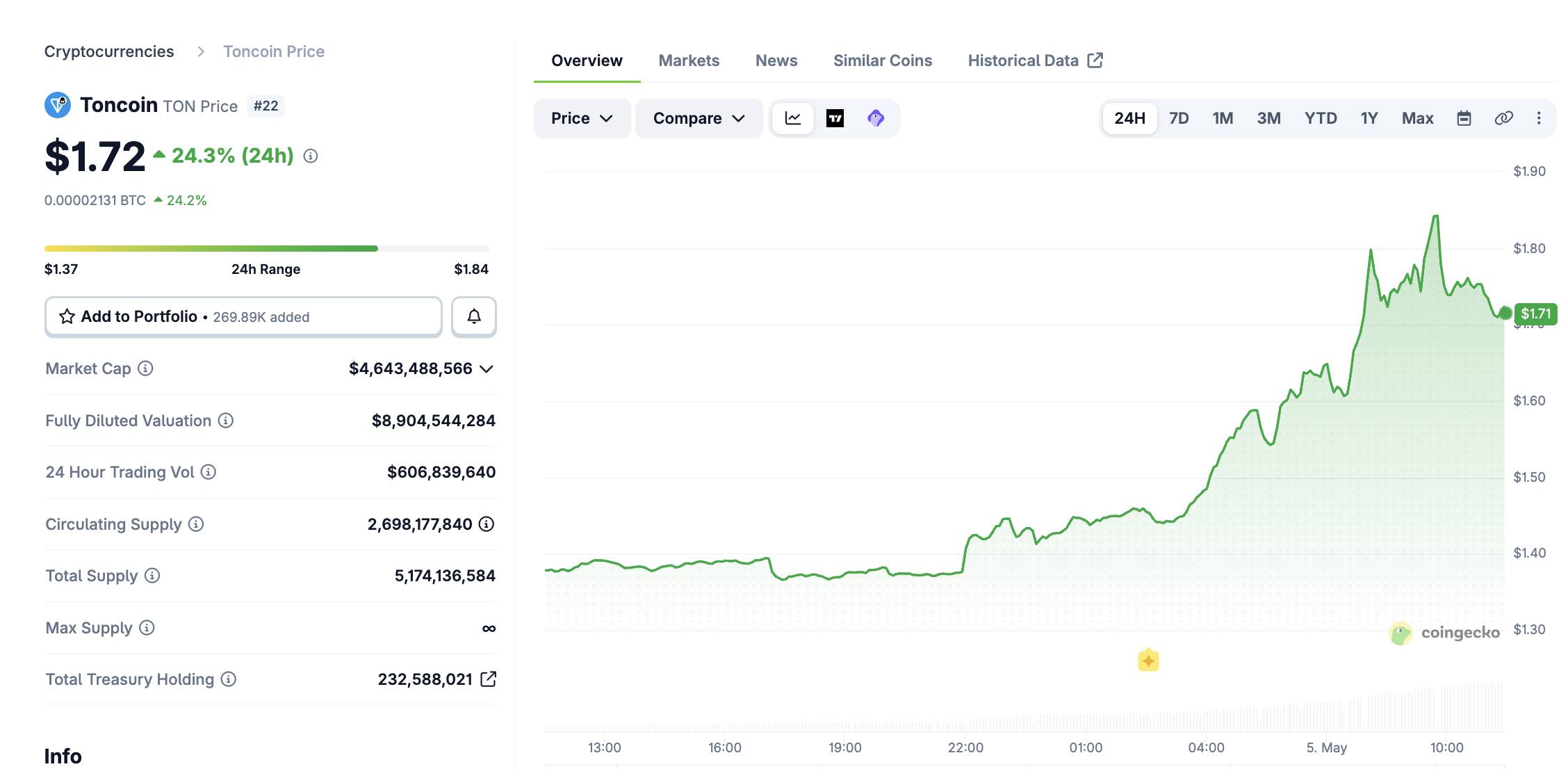The height and width of the screenshot is (769, 1568).
Task: Open Fully Diluted Valuation info icon
Action: [226, 421]
